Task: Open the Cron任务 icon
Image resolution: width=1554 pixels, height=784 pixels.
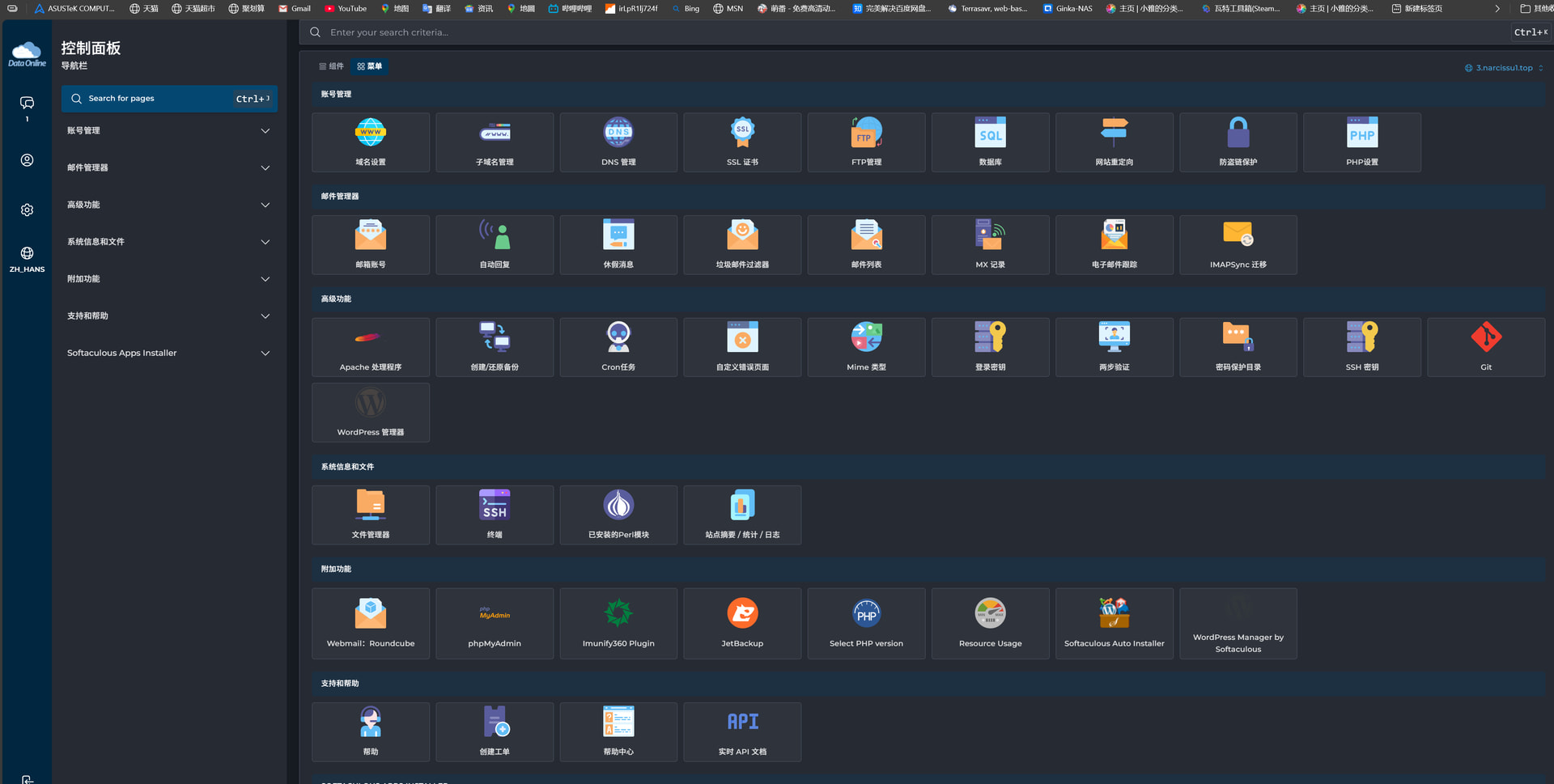Action: (618, 347)
